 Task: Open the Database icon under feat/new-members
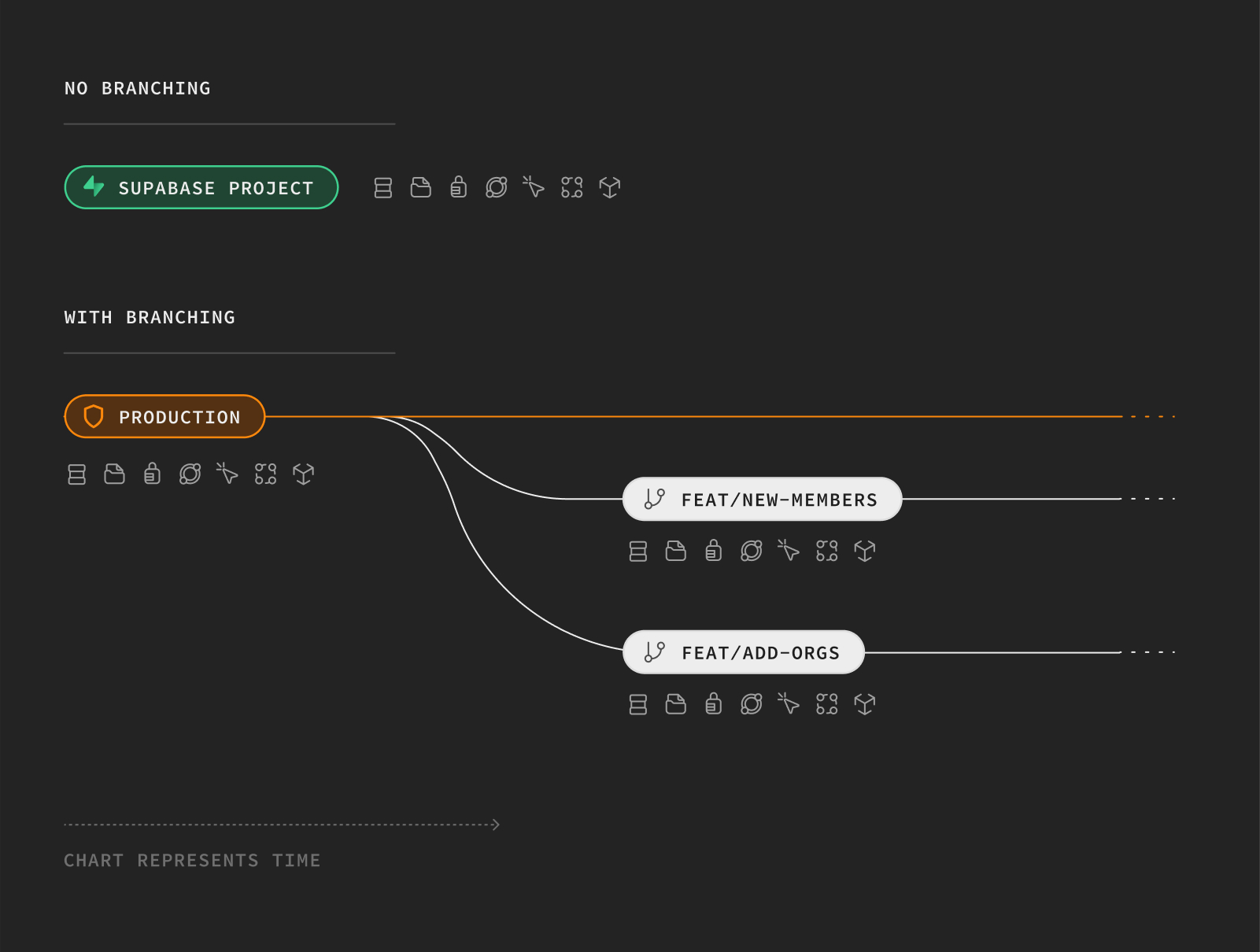(x=638, y=552)
